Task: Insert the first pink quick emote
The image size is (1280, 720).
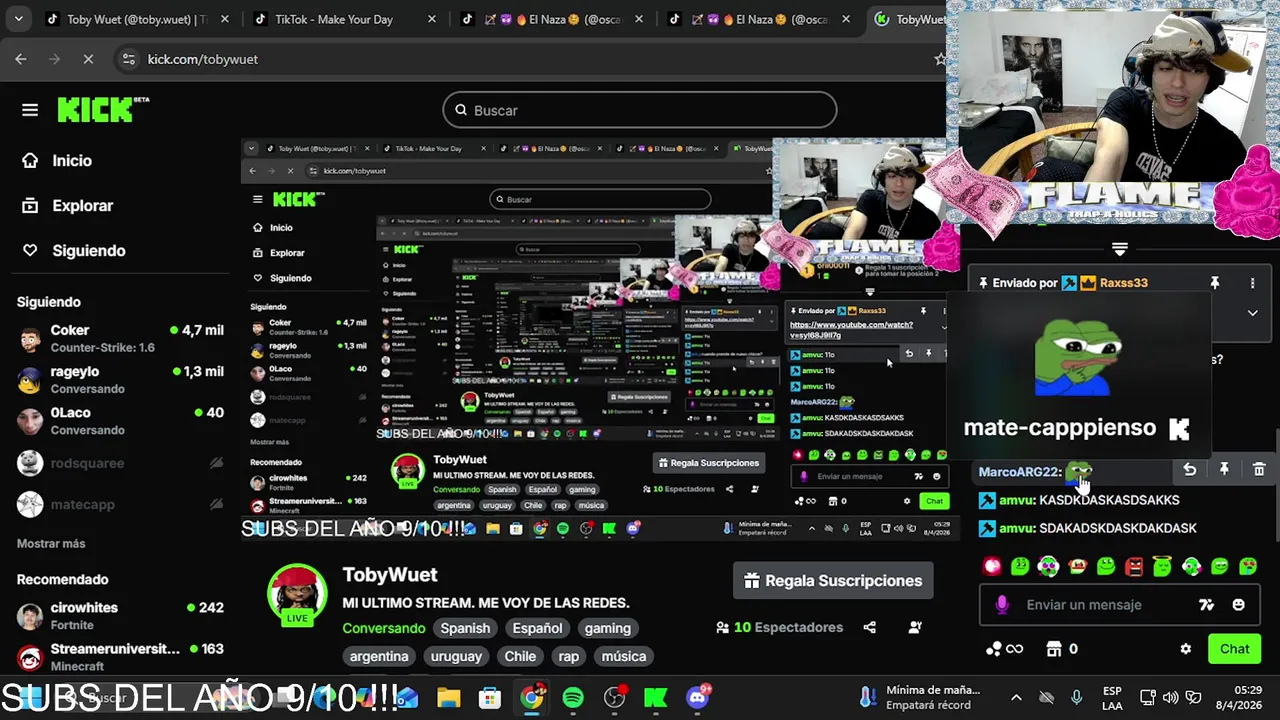Action: (x=992, y=566)
